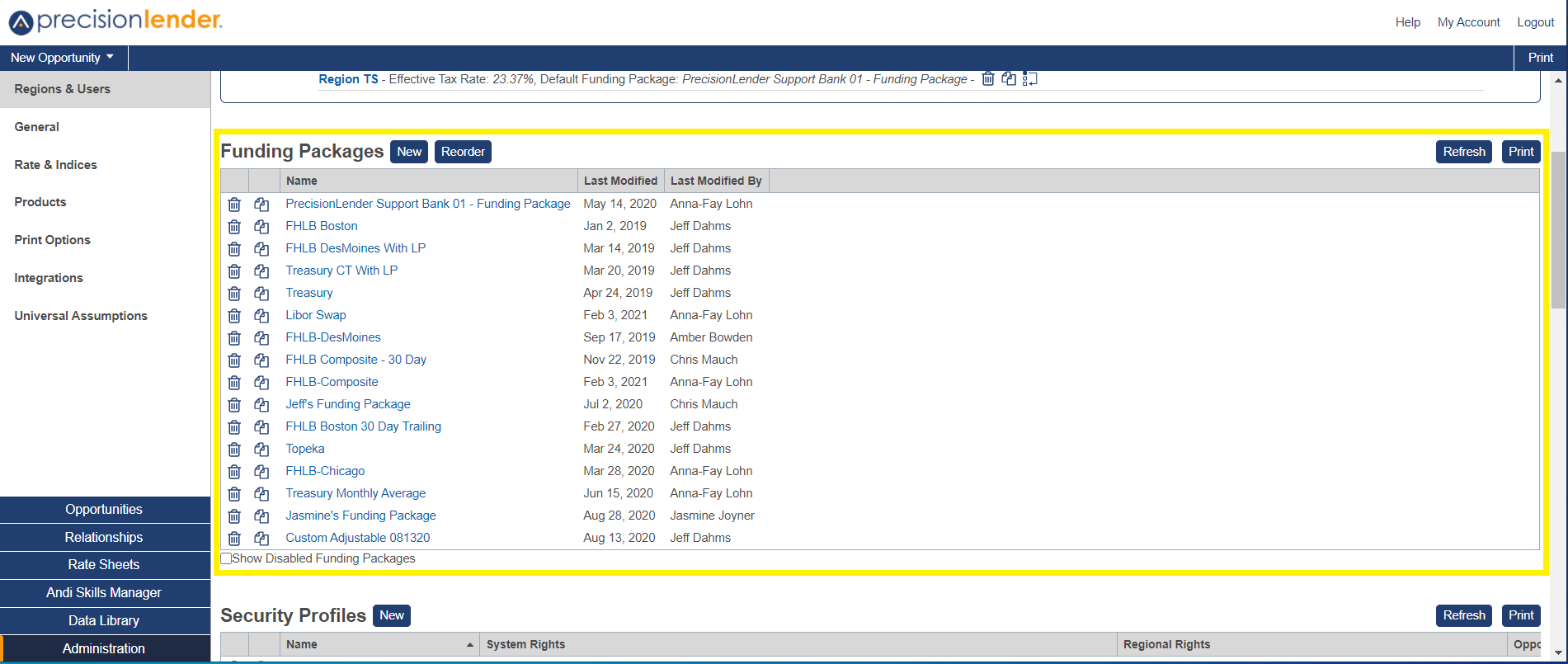The width and height of the screenshot is (1568, 664).
Task: Click the page vertical scrollbar thumb
Action: [x=1558, y=229]
